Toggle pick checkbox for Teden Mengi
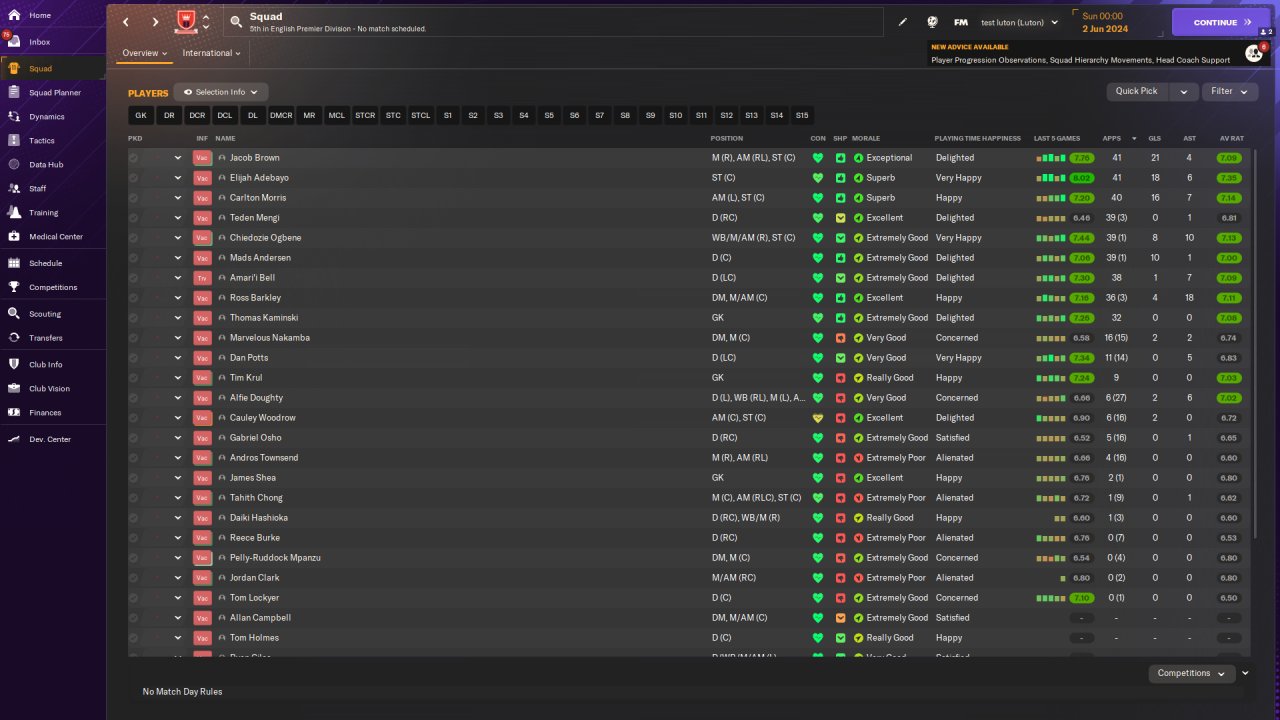The height and width of the screenshot is (720, 1280). click(x=134, y=218)
